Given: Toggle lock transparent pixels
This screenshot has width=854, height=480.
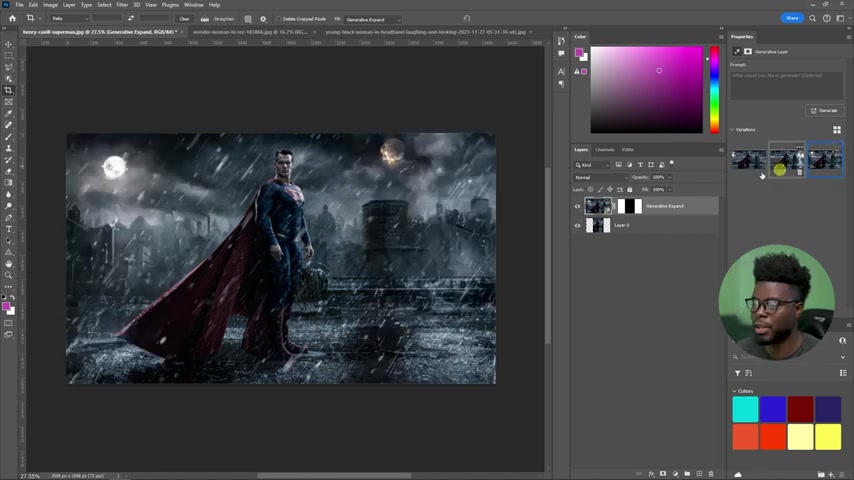Looking at the screenshot, I should click(590, 190).
